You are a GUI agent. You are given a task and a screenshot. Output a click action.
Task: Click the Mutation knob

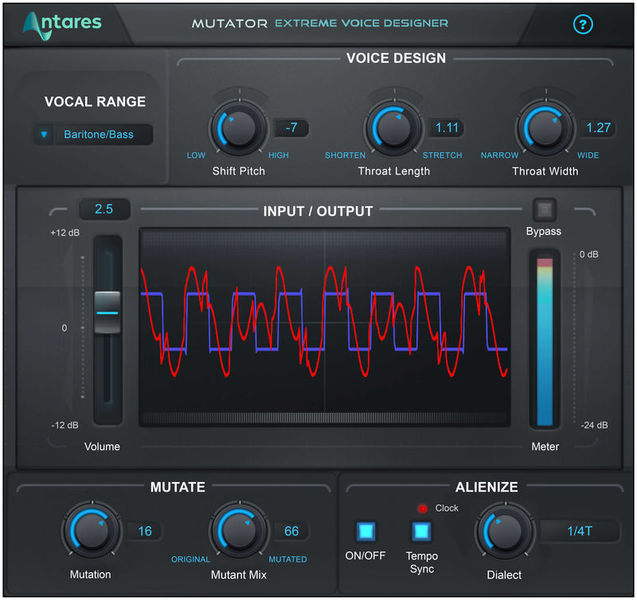(x=91, y=531)
